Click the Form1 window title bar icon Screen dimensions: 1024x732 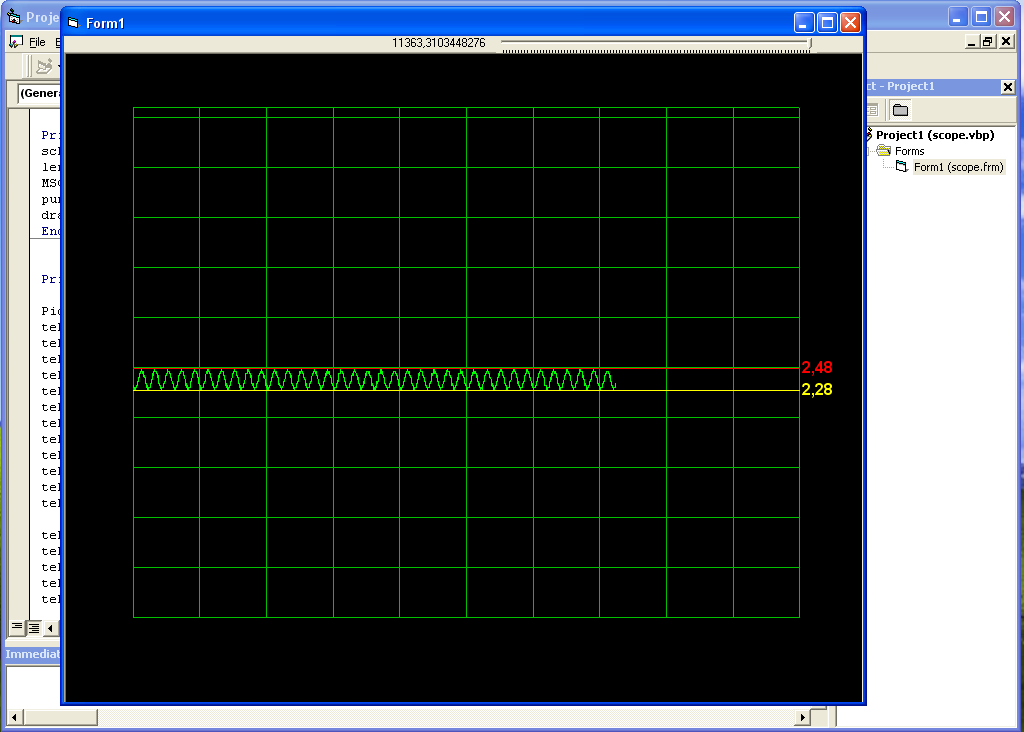click(x=73, y=23)
